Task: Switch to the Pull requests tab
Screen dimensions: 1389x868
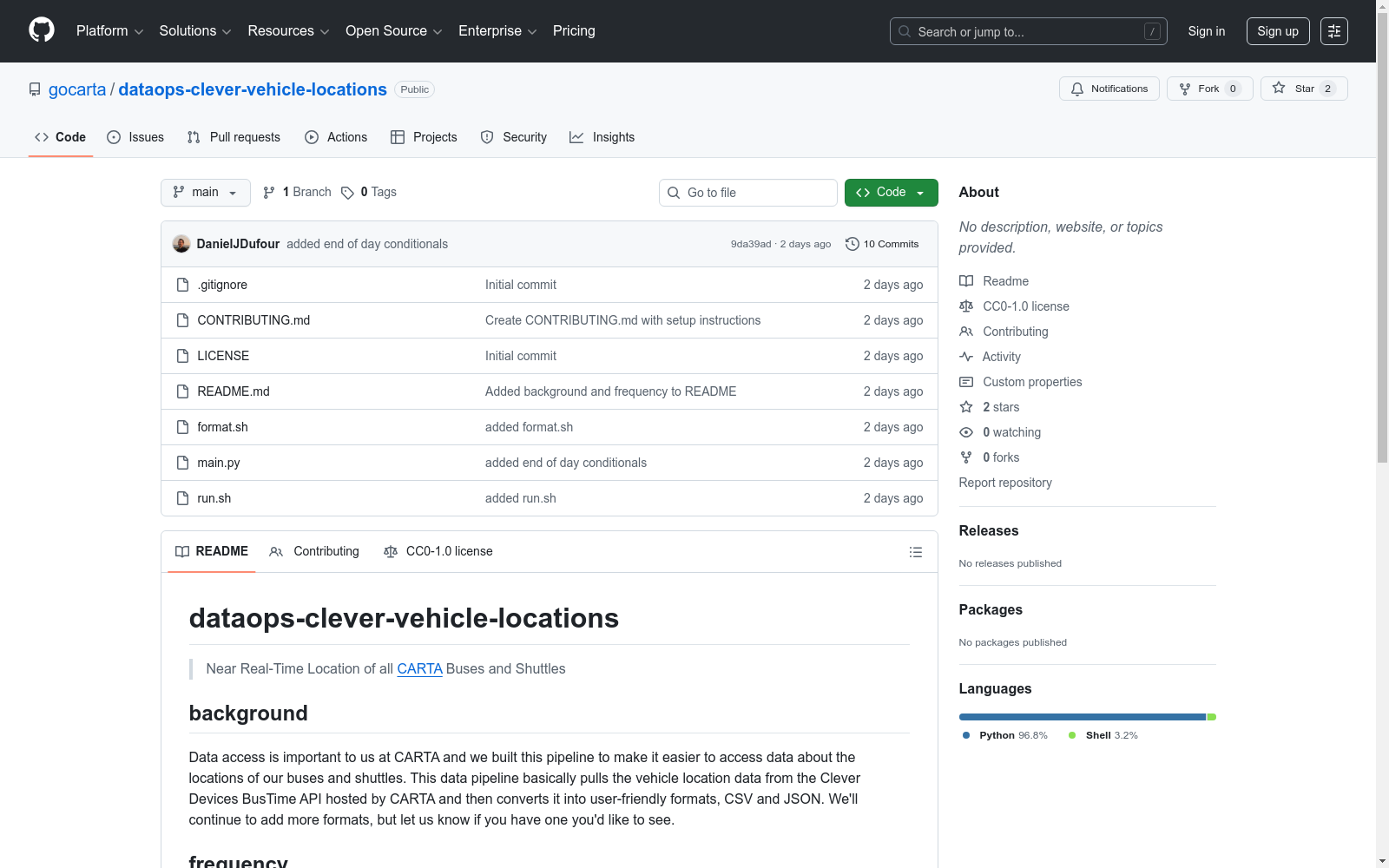Action: pos(234,137)
